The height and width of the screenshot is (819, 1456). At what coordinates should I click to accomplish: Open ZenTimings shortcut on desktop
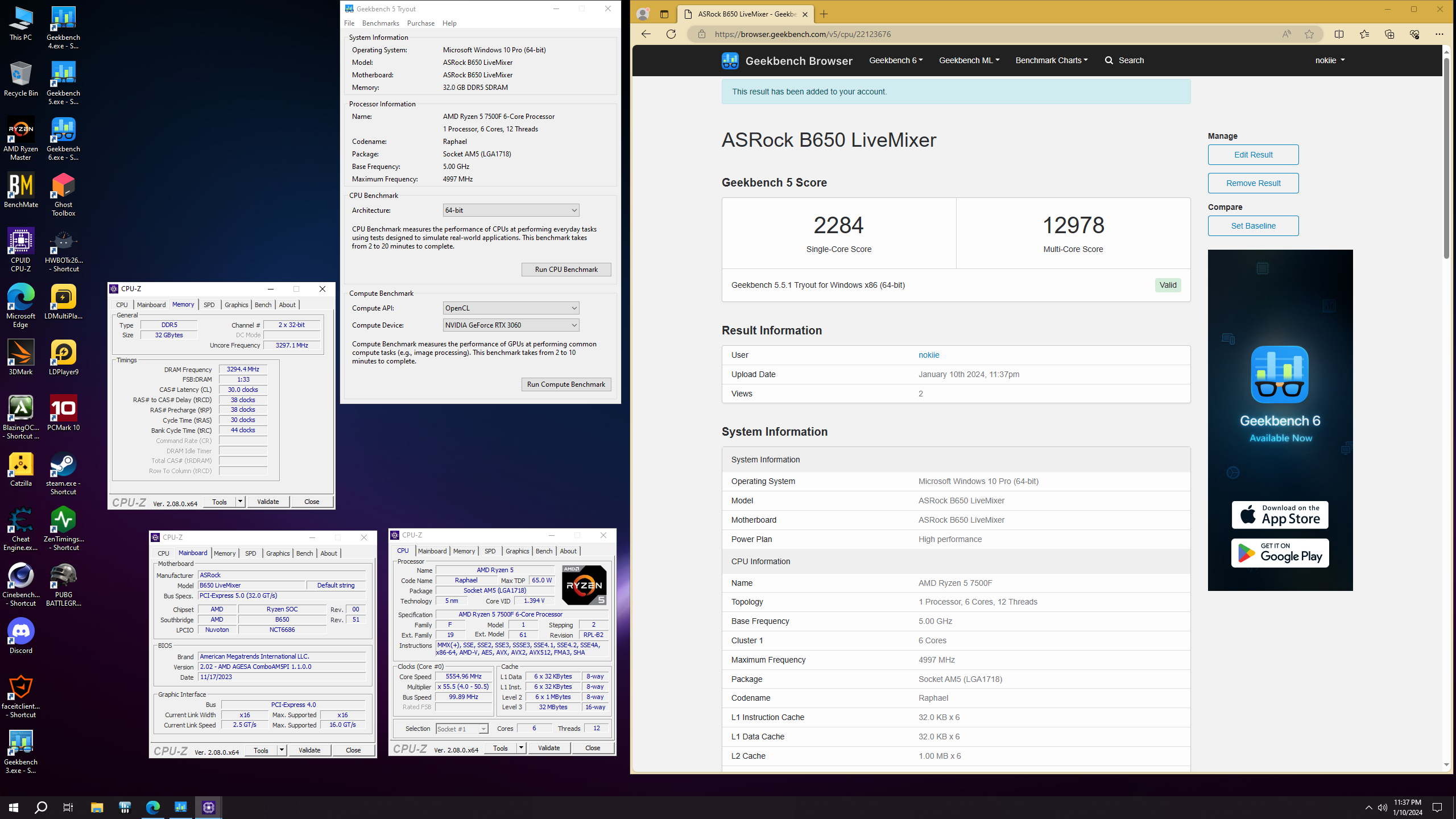(x=63, y=530)
